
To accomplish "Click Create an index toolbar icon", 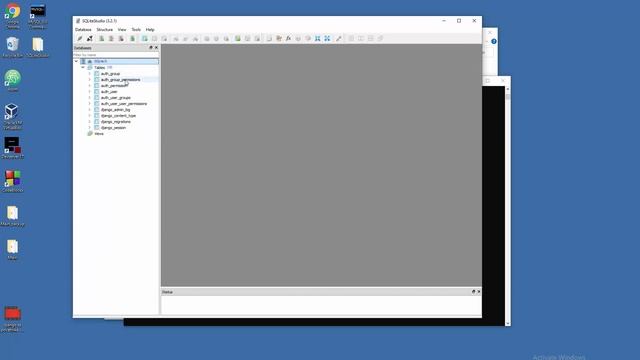I will point(176,38).
